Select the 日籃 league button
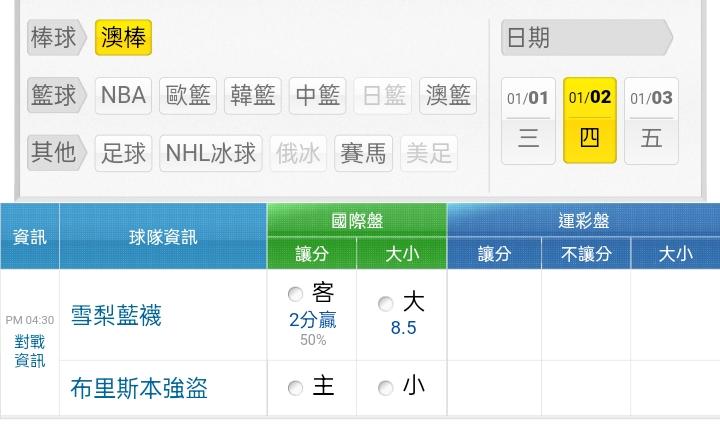Viewport: 720px width, 425px height. point(382,95)
